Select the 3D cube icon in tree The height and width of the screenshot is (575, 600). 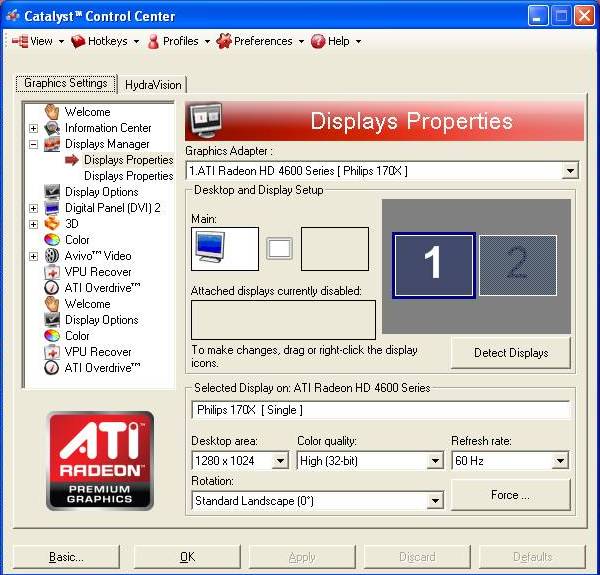coord(52,224)
